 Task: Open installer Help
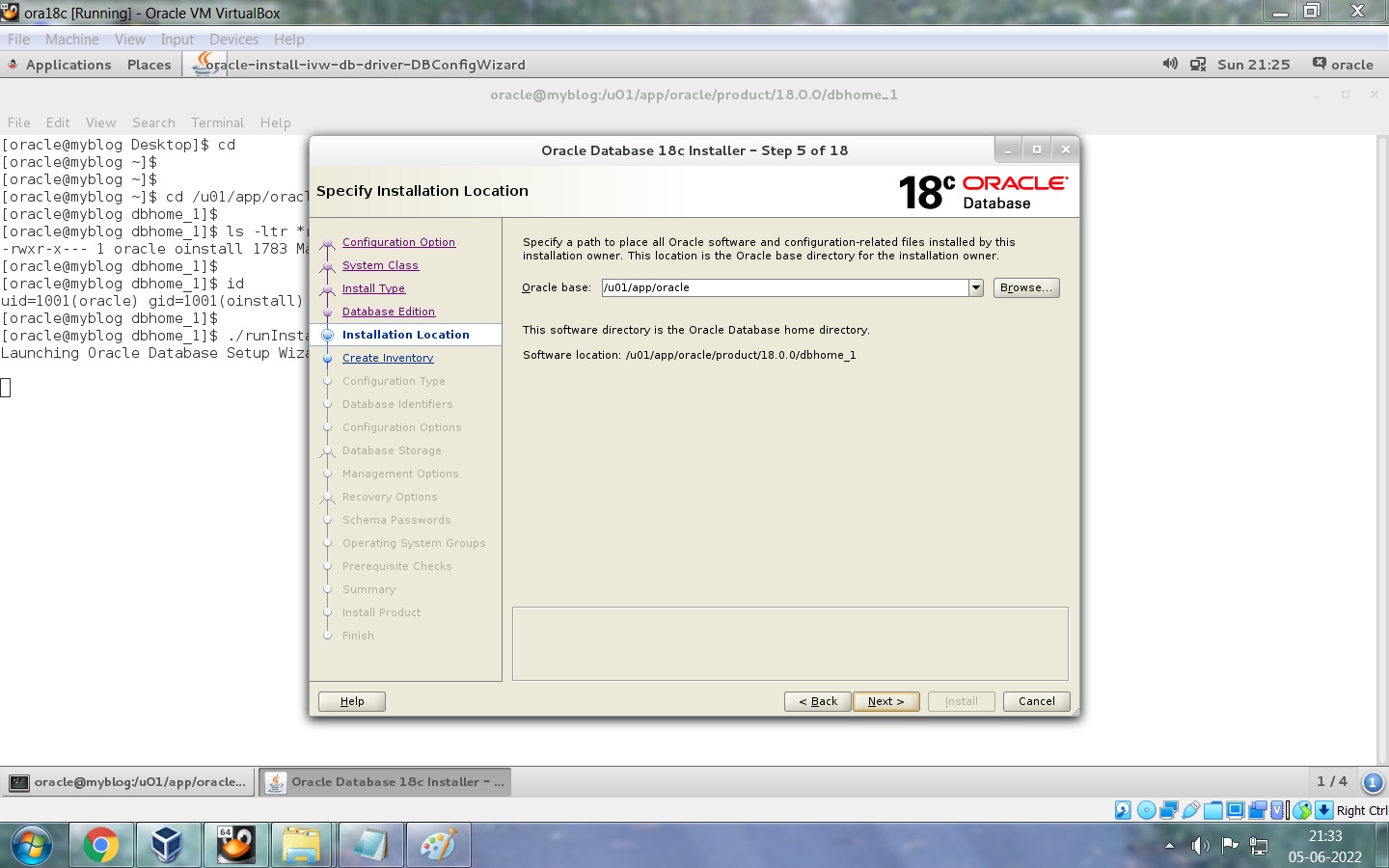pyautogui.click(x=352, y=701)
